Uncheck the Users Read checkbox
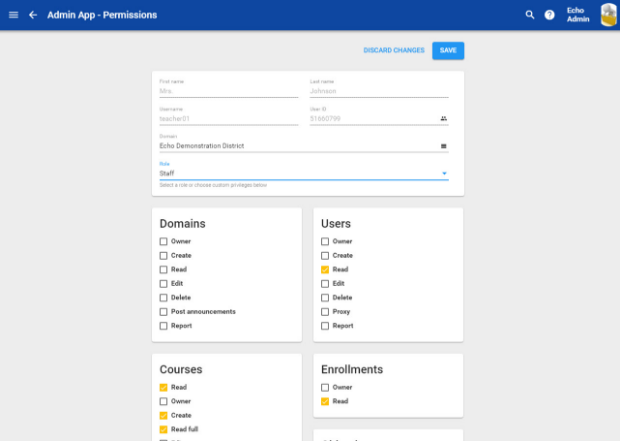 tap(325, 270)
